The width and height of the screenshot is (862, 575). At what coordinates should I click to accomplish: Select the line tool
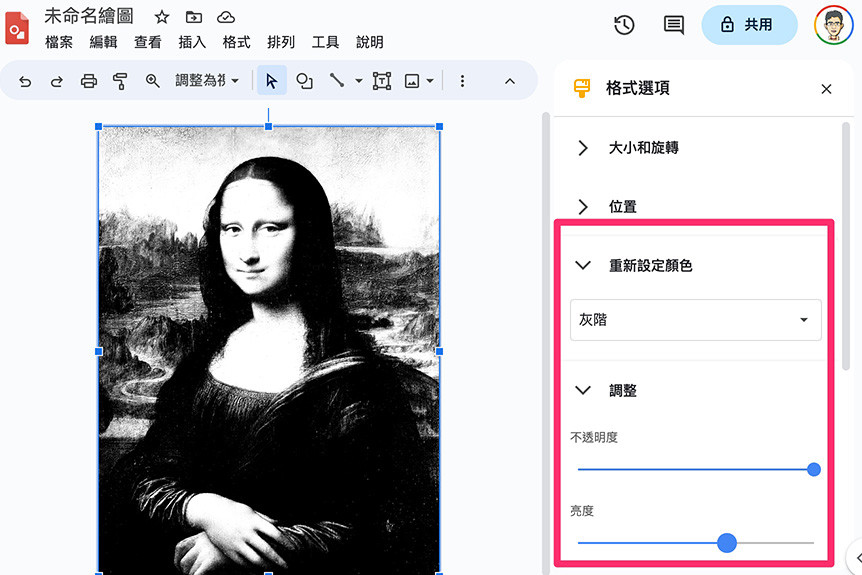pyautogui.click(x=336, y=81)
